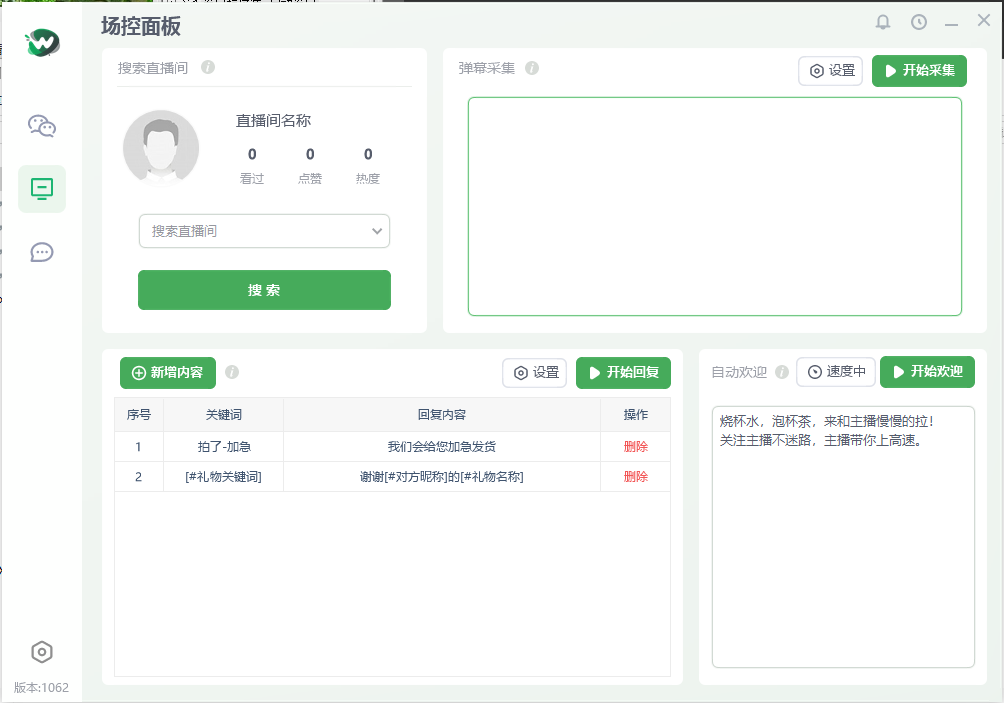
Task: Expand the 搜索直播间 dropdown
Action: (378, 231)
